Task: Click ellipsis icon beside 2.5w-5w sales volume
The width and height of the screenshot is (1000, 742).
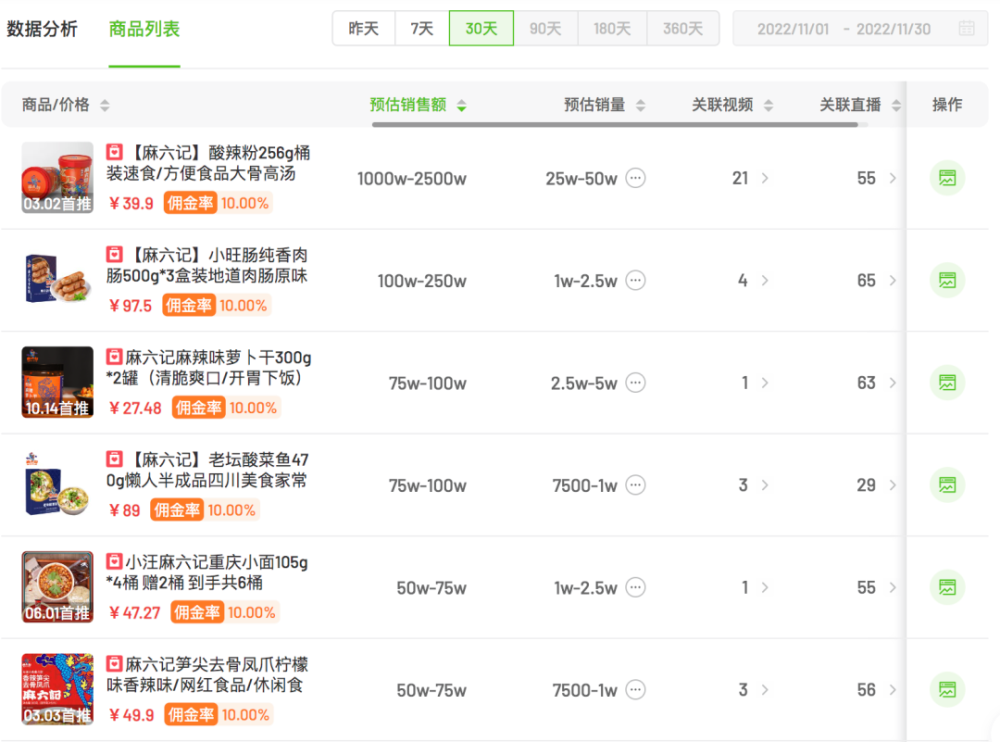Action: [635, 383]
